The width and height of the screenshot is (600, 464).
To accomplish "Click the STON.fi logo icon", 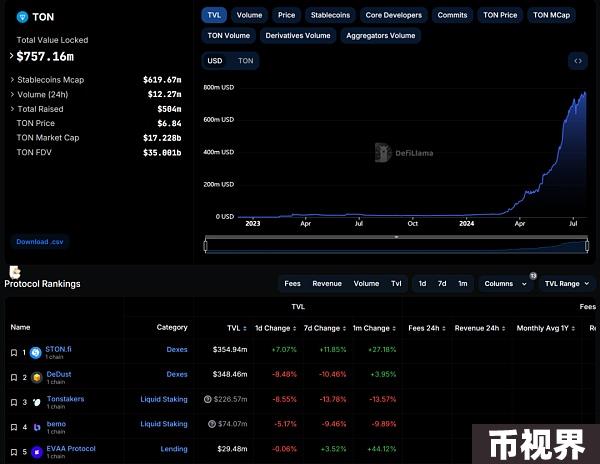I will pyautogui.click(x=36, y=353).
